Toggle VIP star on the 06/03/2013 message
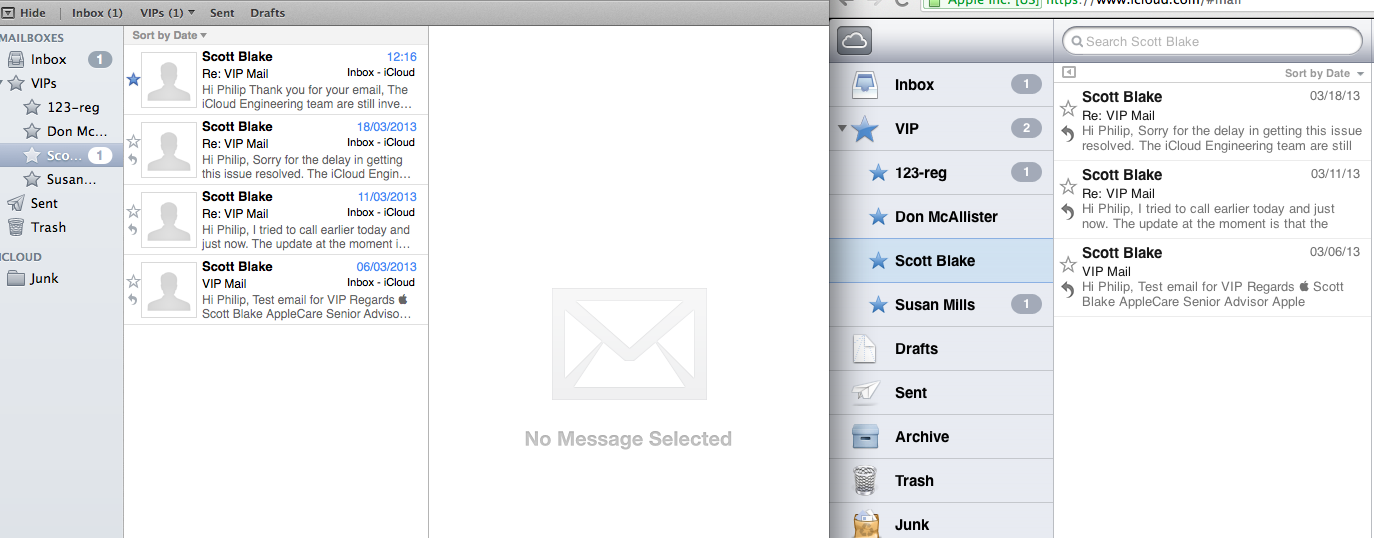This screenshot has width=1374, height=538. [133, 281]
